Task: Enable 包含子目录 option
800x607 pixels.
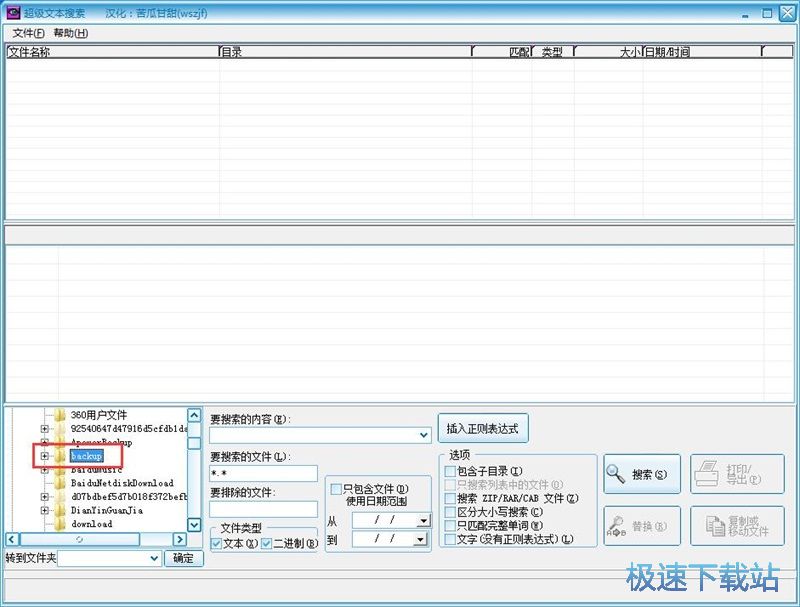Action: [x=450, y=471]
